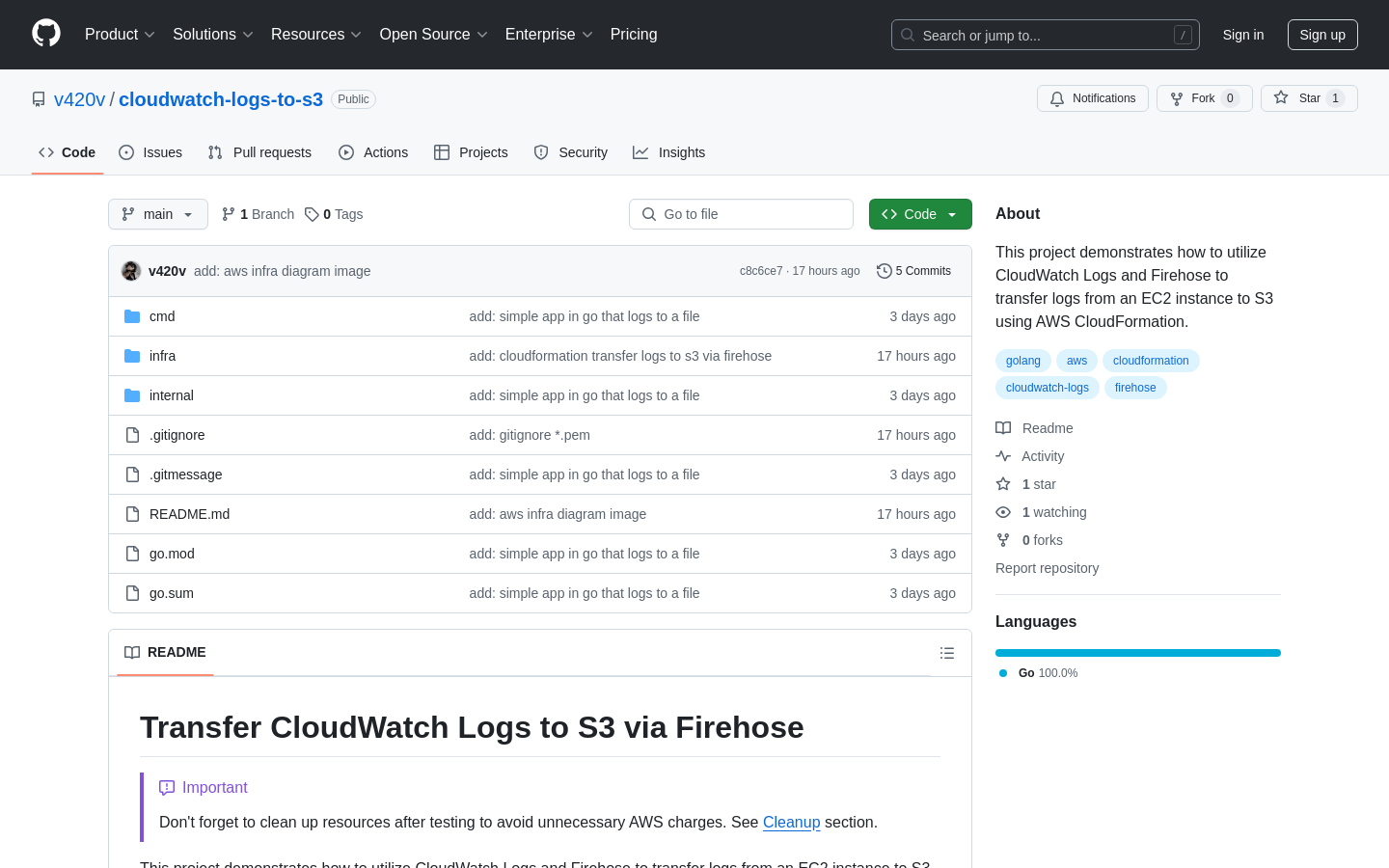
Task: Expand the Product menu
Action: [x=120, y=35]
